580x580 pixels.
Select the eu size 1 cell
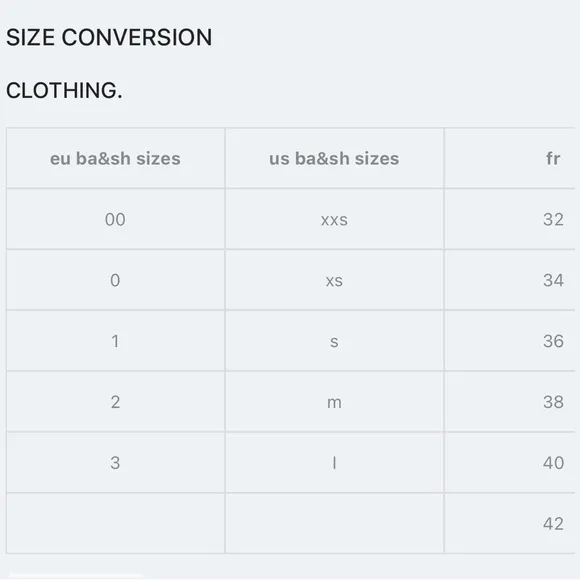click(115, 341)
